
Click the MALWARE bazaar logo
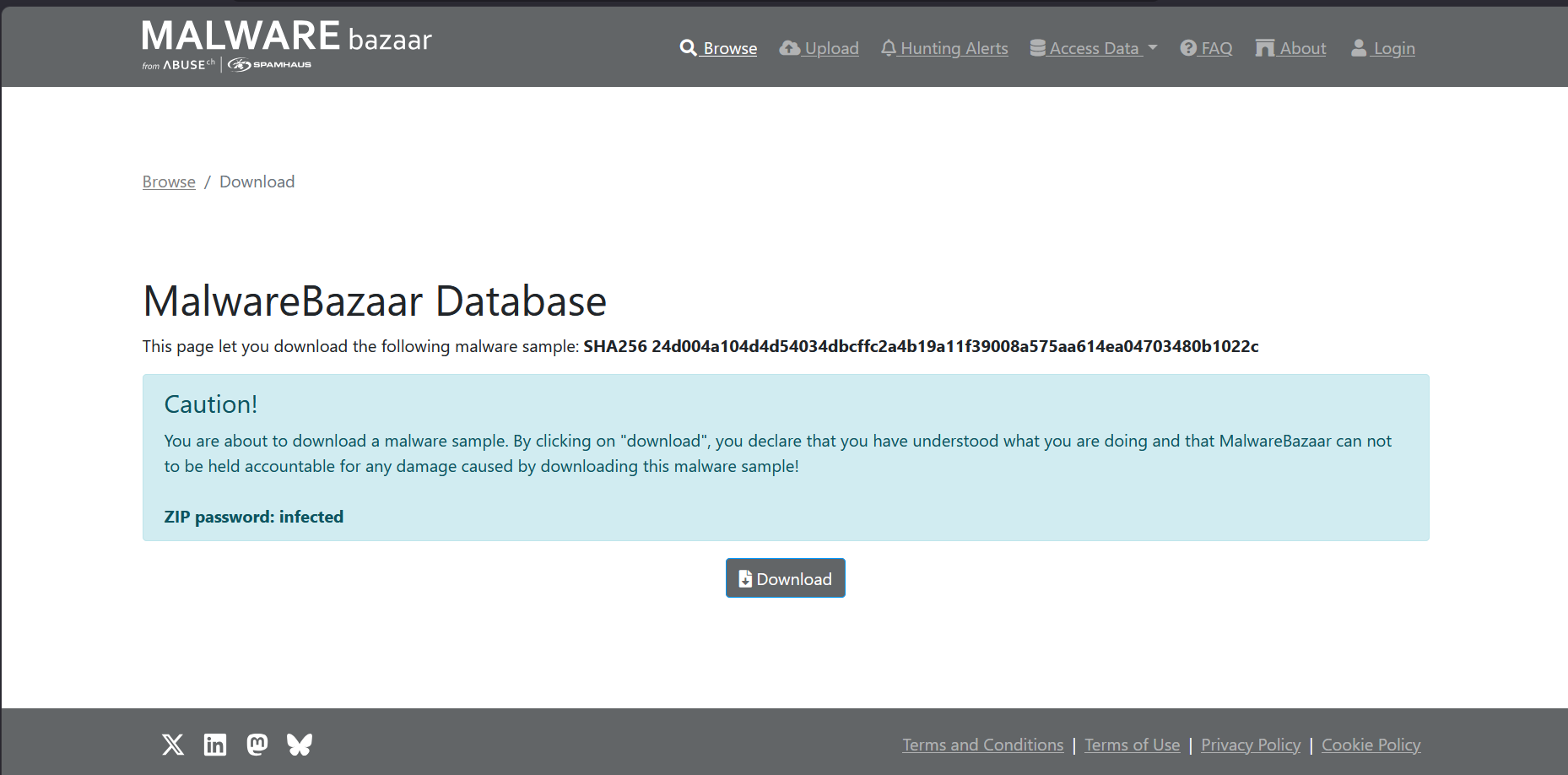pos(287,37)
